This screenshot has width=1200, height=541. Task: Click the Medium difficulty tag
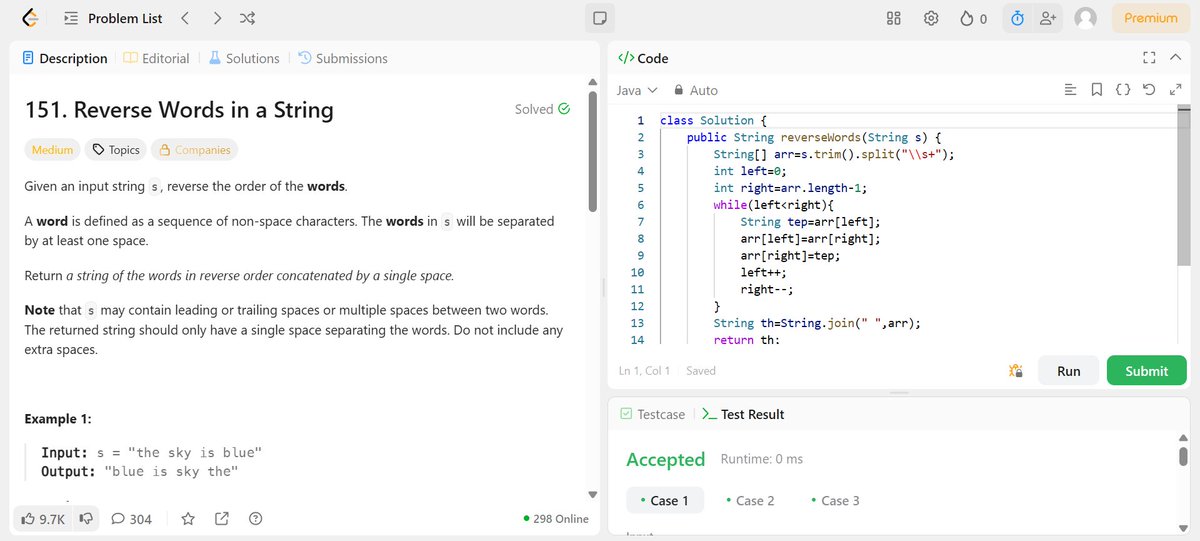tap(52, 150)
